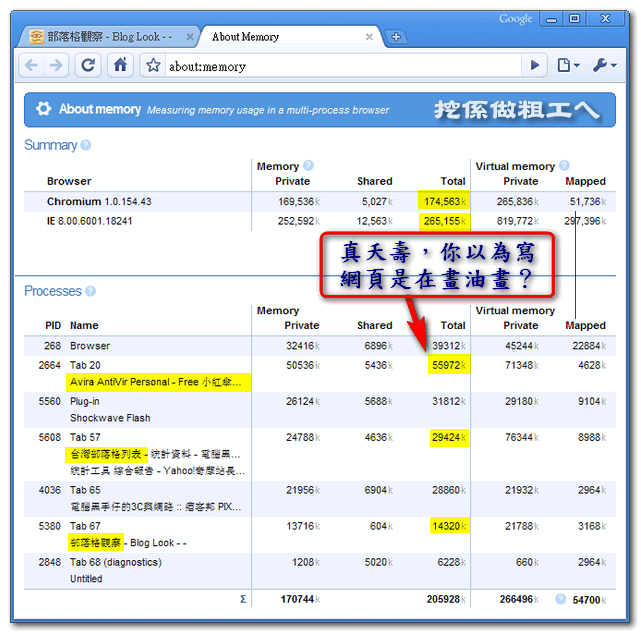Click the 169,536k private memory value
The height and width of the screenshot is (634, 641).
298,202
